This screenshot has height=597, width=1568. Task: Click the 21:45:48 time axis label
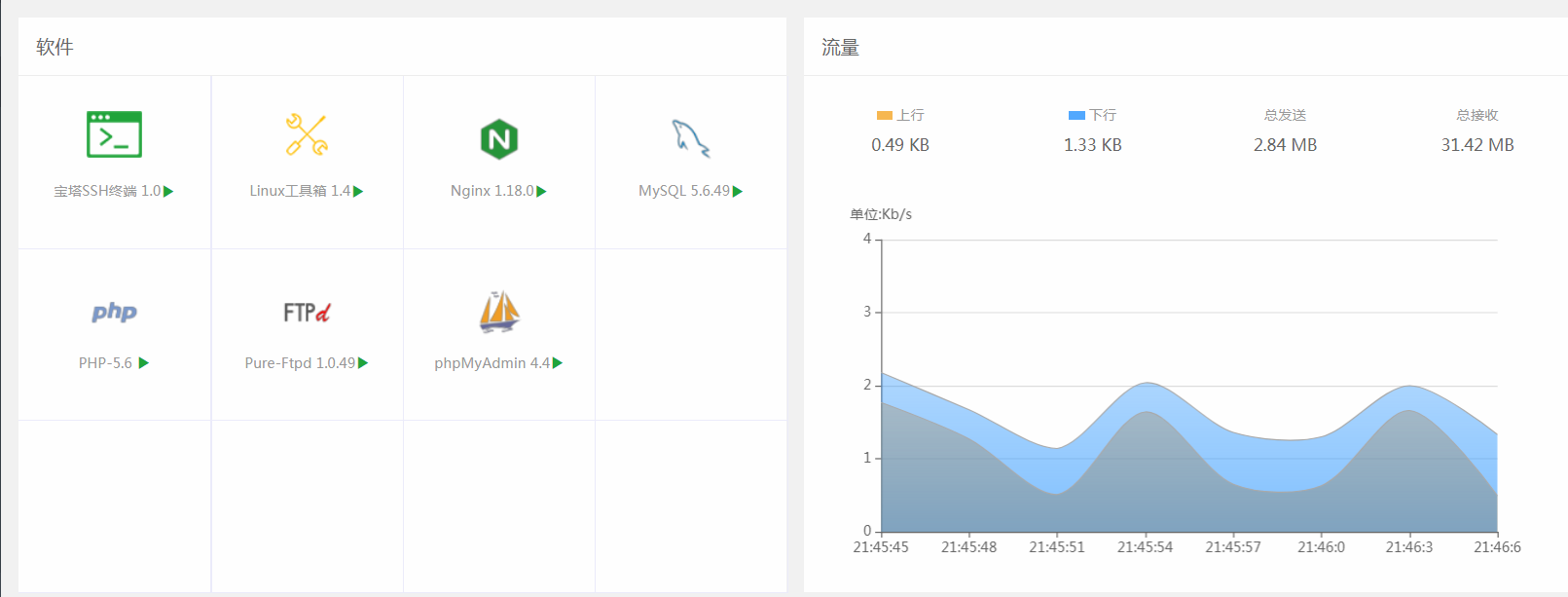tap(968, 547)
